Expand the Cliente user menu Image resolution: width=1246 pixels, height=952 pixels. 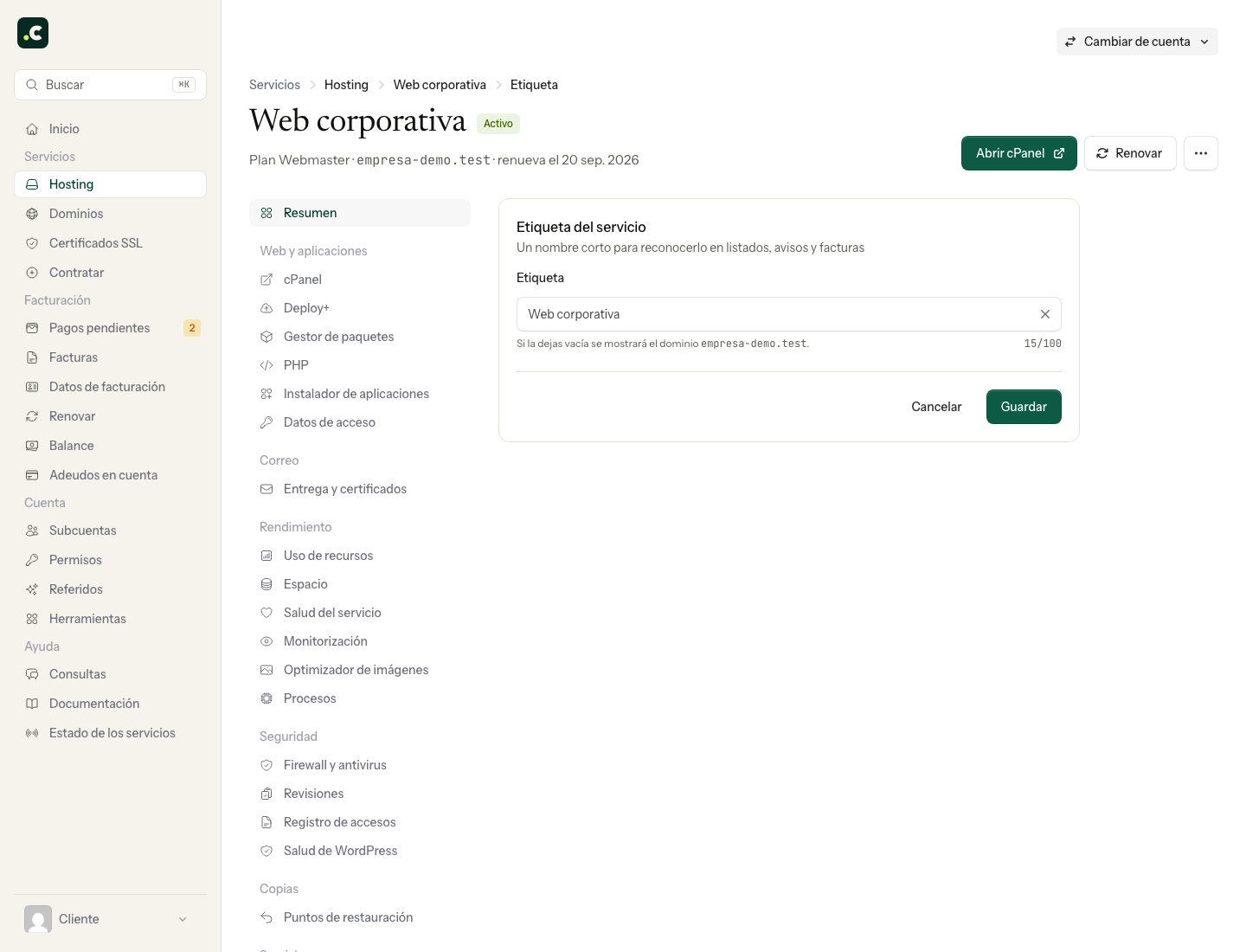click(x=110, y=919)
